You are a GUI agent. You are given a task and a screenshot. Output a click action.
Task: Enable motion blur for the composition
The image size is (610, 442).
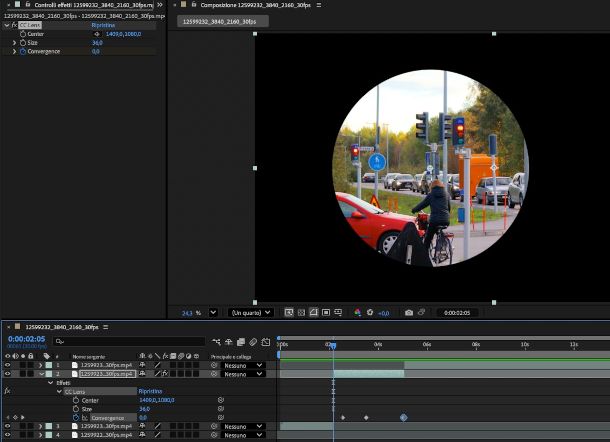(253, 342)
